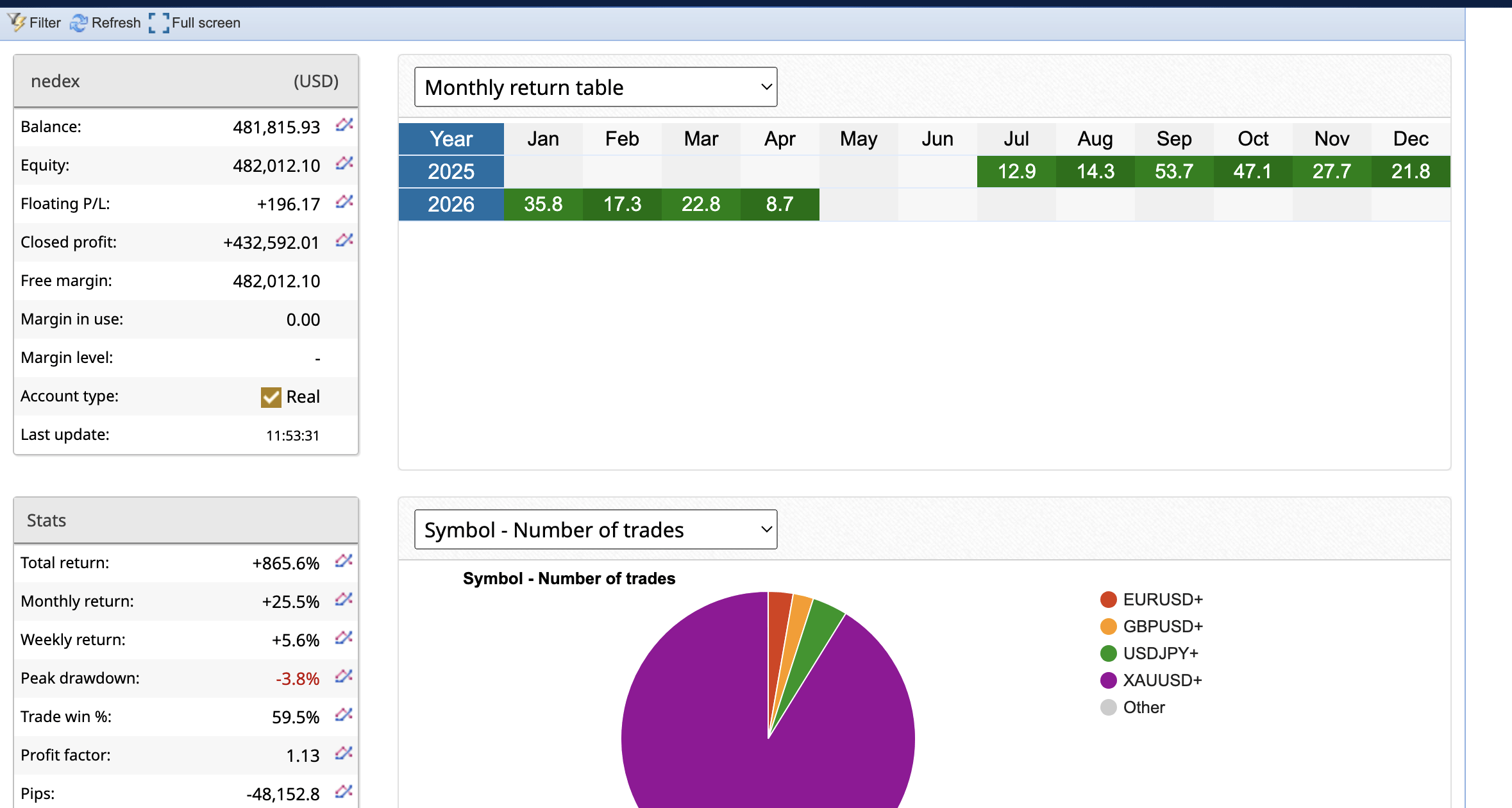Image resolution: width=1512 pixels, height=808 pixels.
Task: Open the Monthly return table dropdown
Action: 595,87
